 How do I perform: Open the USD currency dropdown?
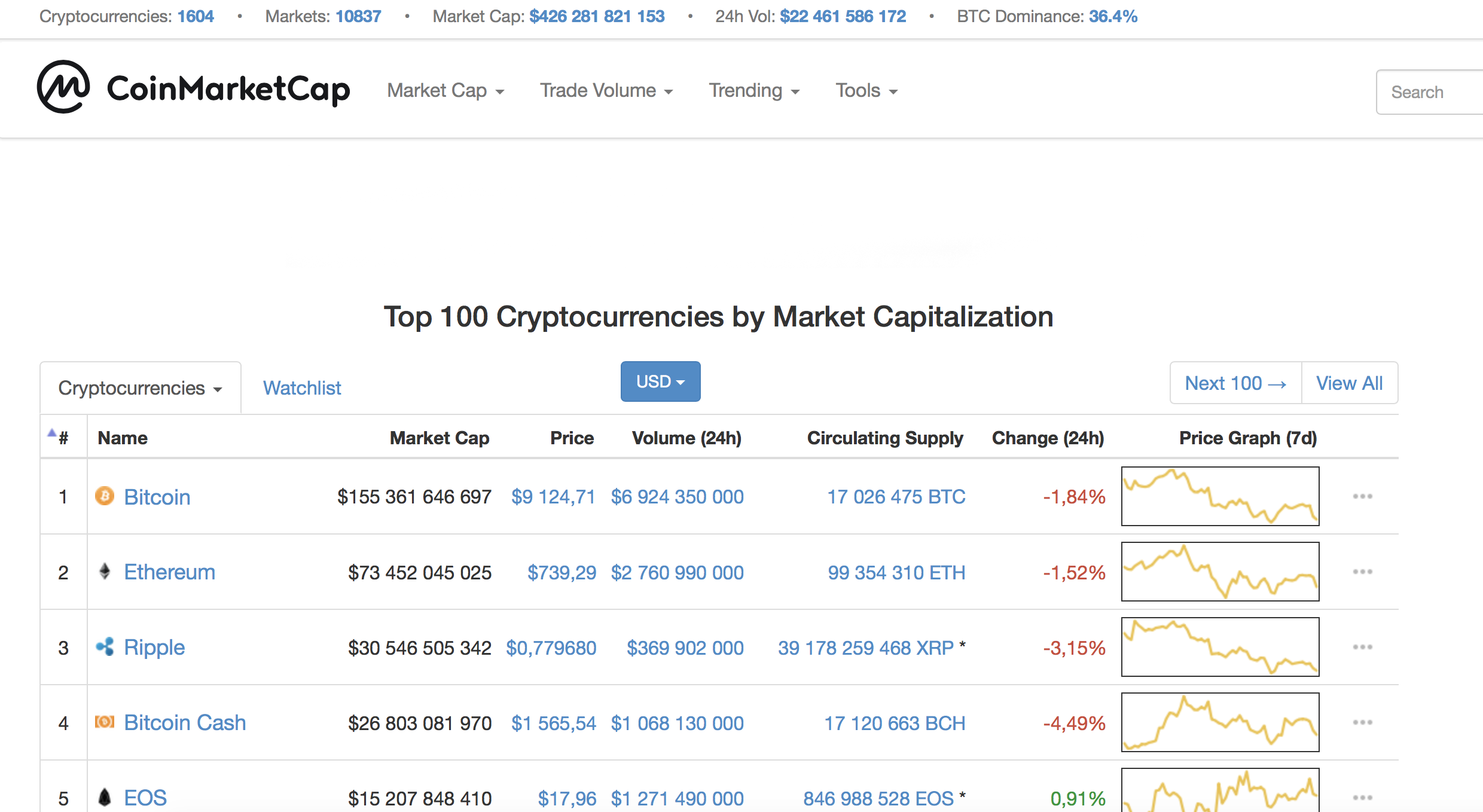660,381
